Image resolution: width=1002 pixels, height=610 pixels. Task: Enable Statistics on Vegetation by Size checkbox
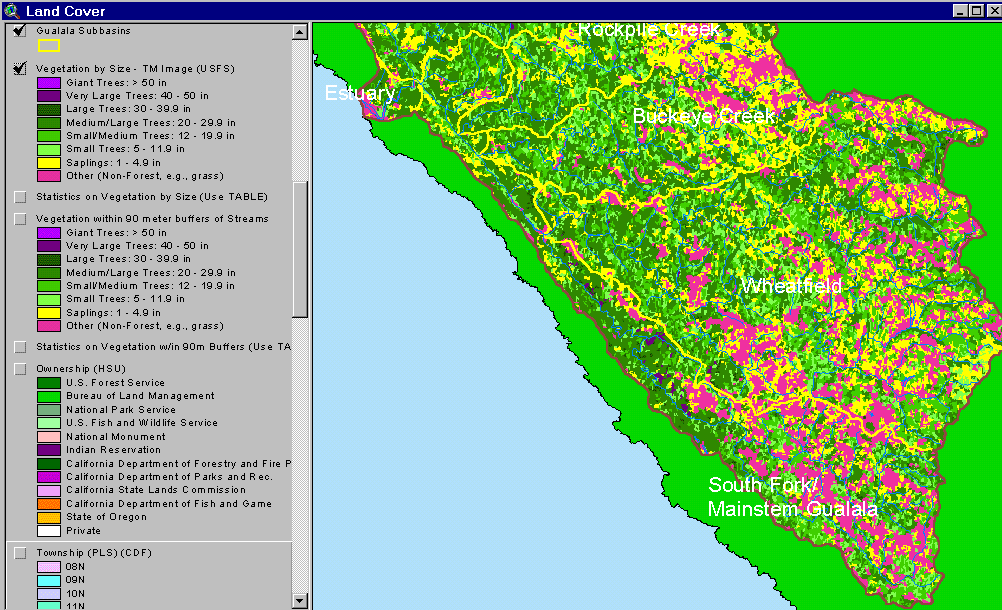tap(20, 197)
